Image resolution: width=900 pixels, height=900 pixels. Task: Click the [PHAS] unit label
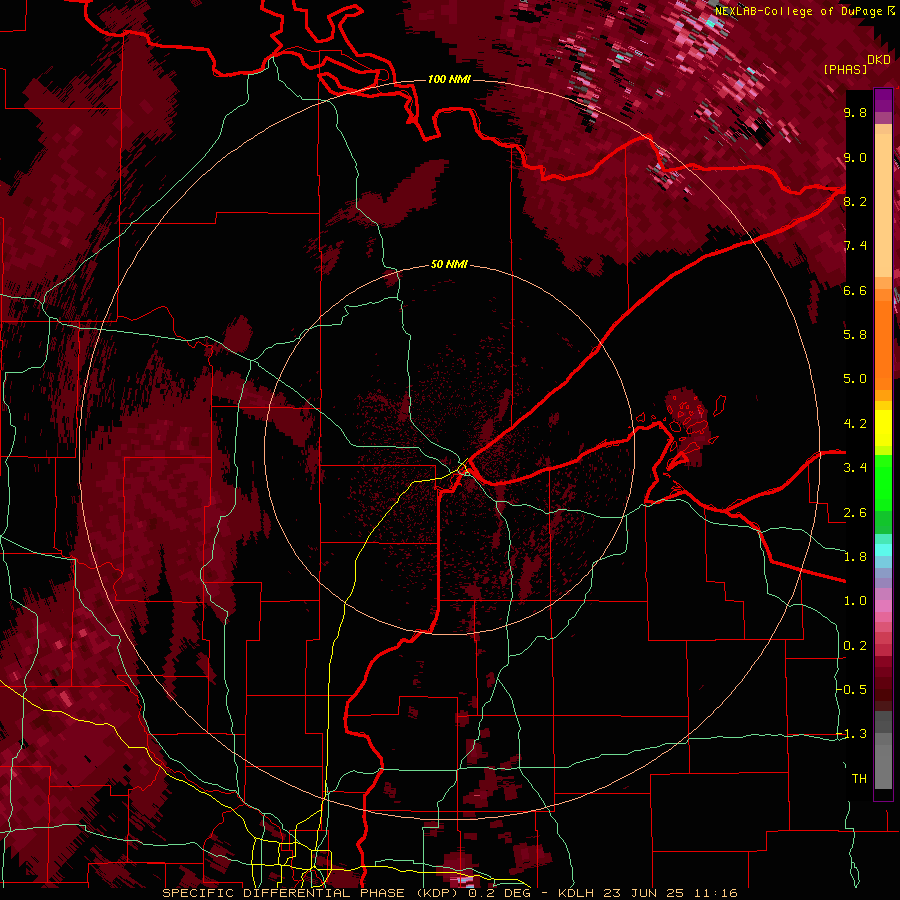coord(845,69)
